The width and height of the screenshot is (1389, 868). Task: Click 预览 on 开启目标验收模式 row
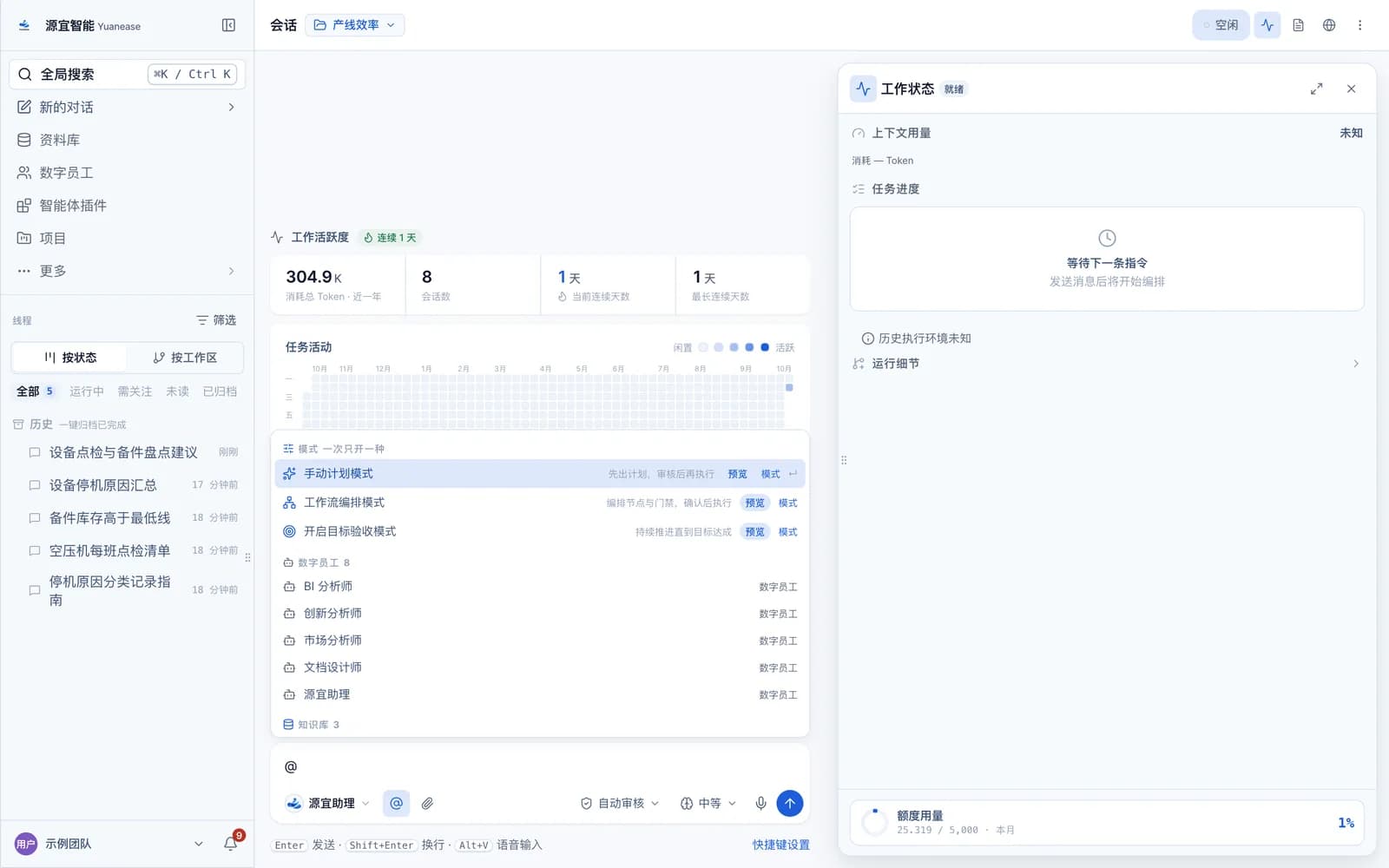pos(754,531)
